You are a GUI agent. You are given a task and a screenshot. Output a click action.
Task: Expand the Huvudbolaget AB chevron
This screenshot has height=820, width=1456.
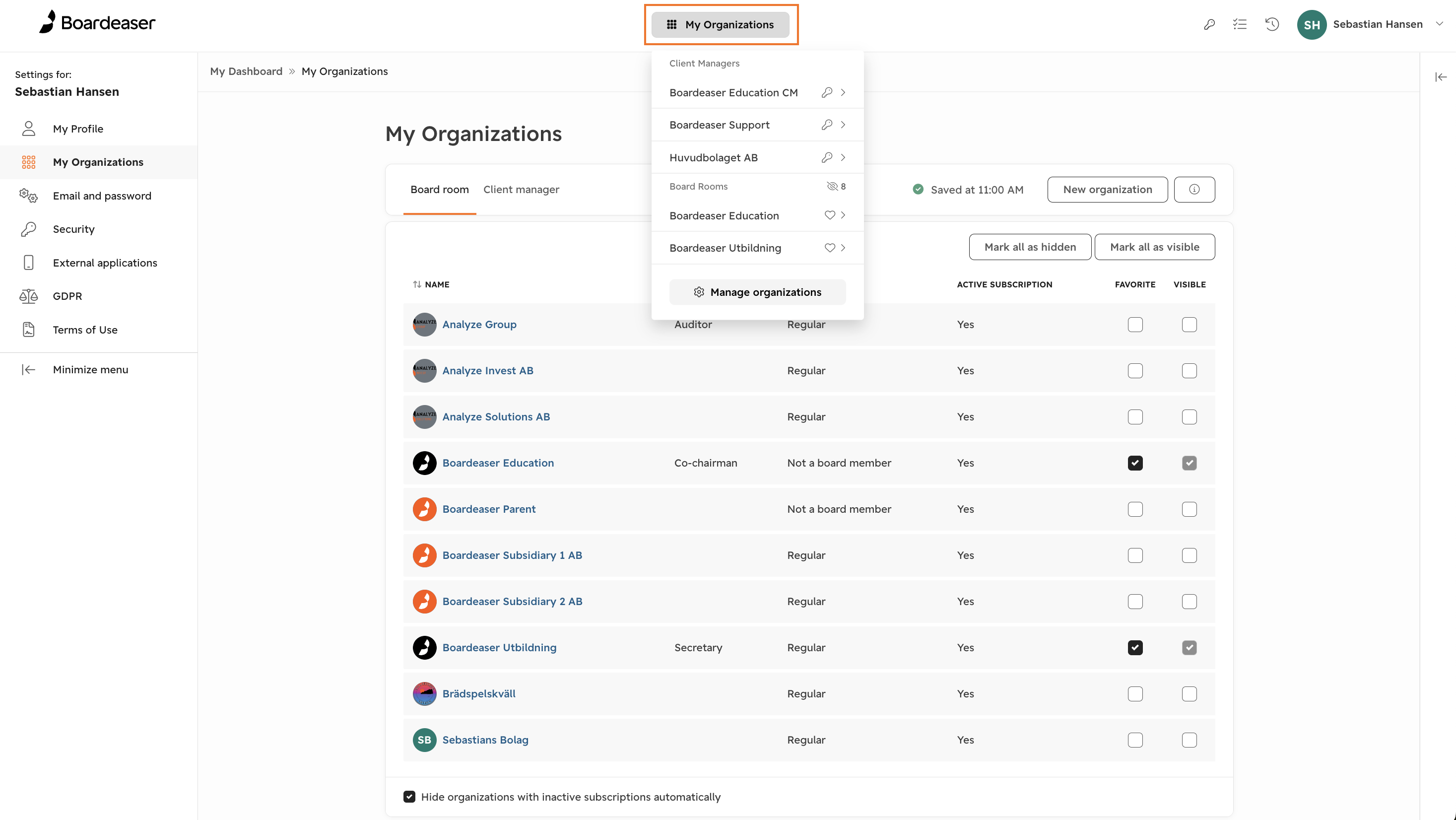point(843,157)
